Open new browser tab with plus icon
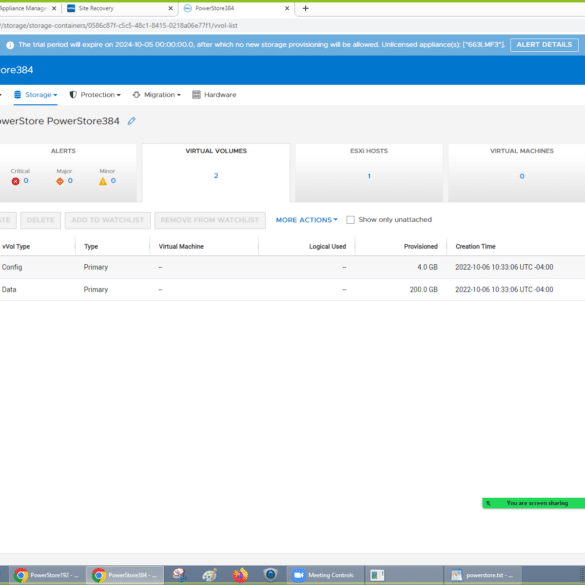 (x=306, y=8)
